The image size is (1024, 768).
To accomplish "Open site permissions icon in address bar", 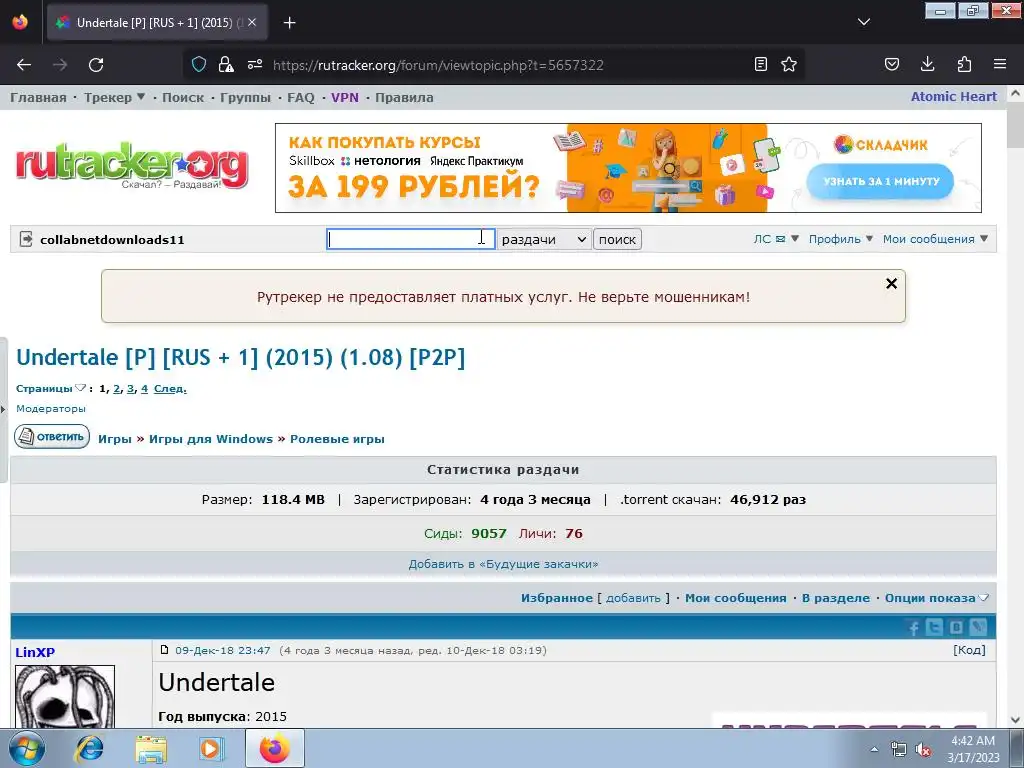I will 255,64.
